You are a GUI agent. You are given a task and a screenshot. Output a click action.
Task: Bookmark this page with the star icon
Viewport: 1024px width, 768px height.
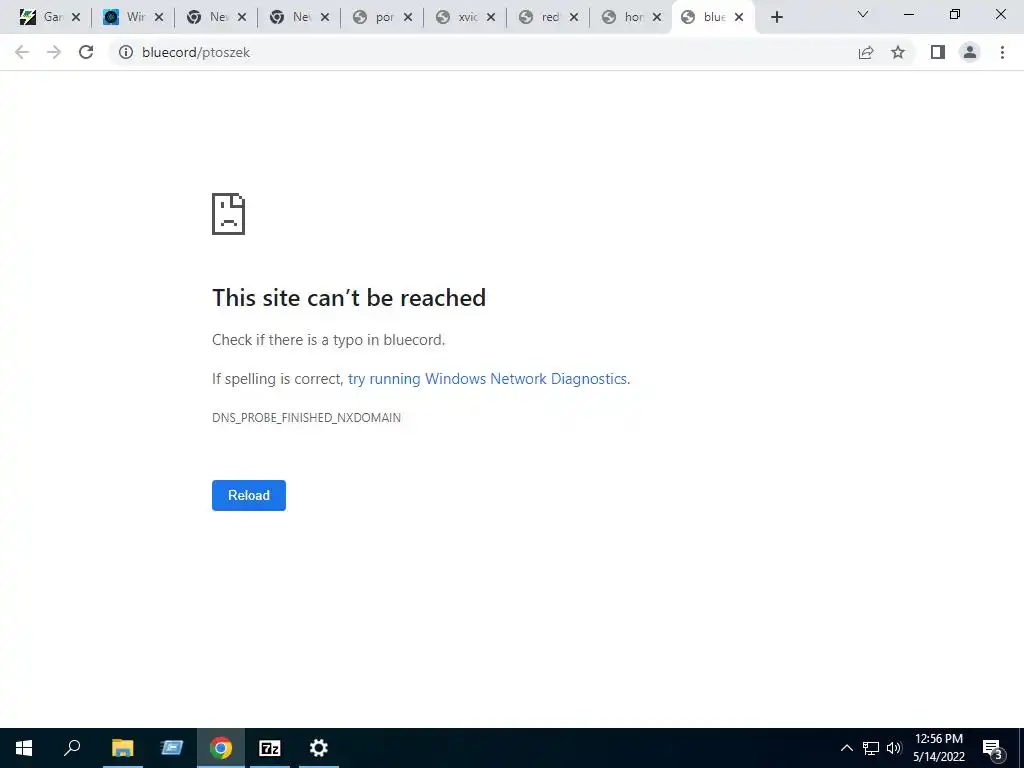898,52
